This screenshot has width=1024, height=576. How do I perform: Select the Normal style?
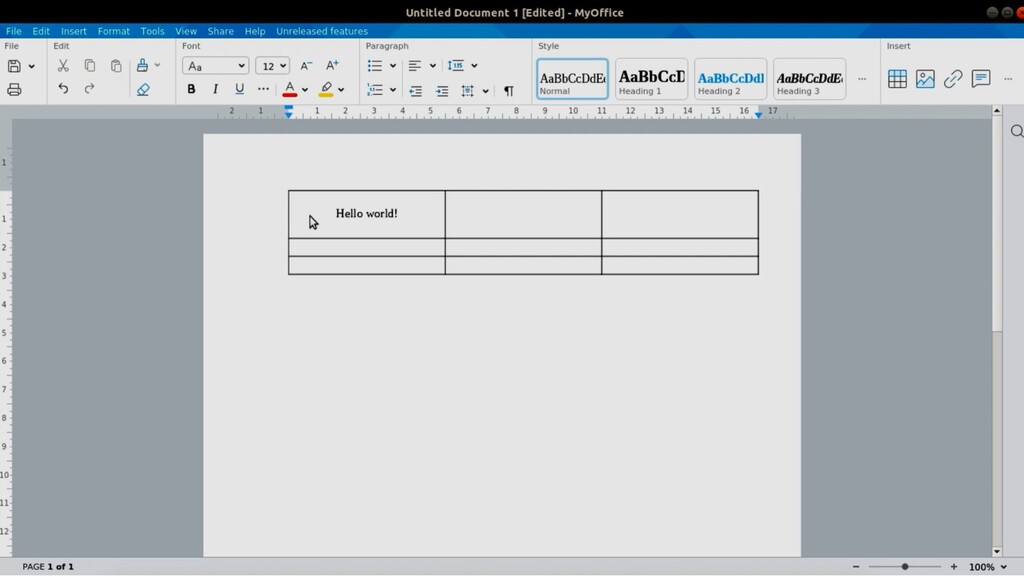[572, 79]
